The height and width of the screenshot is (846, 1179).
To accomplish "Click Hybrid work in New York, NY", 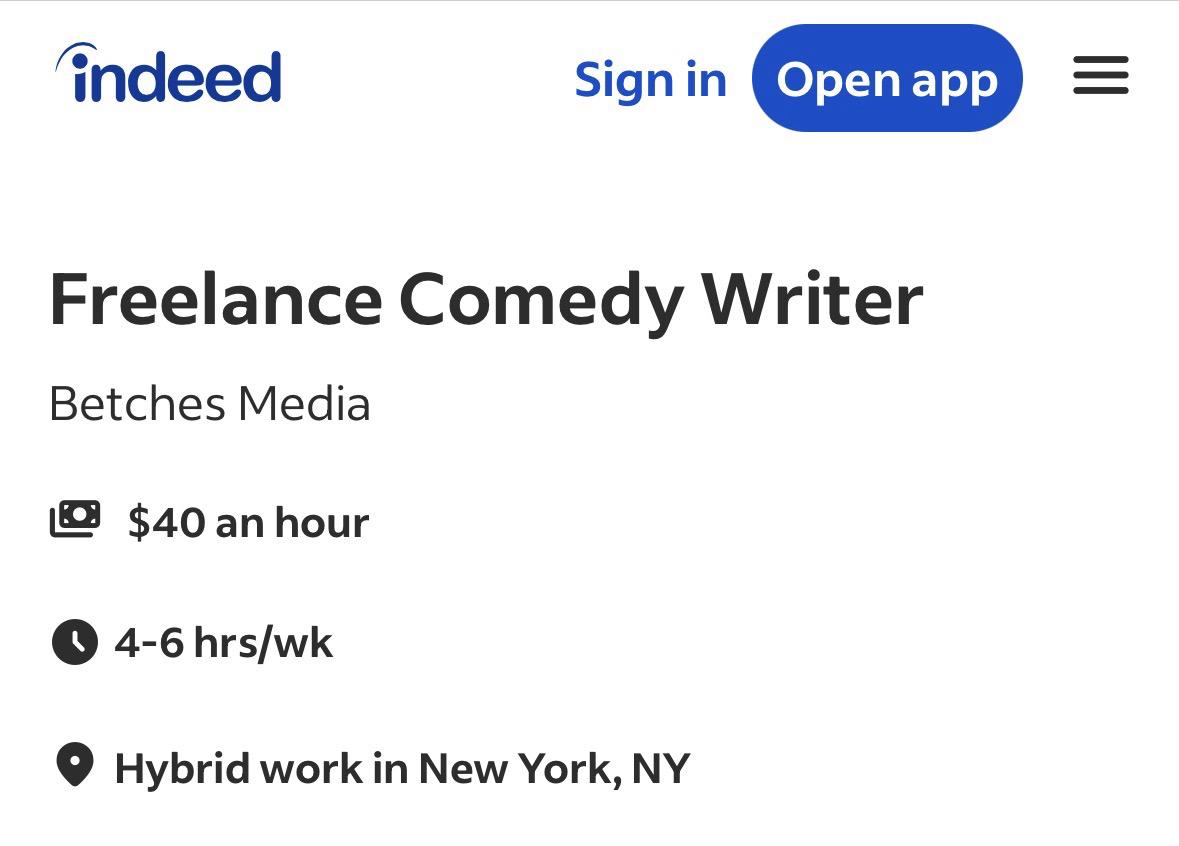I will (402, 768).
